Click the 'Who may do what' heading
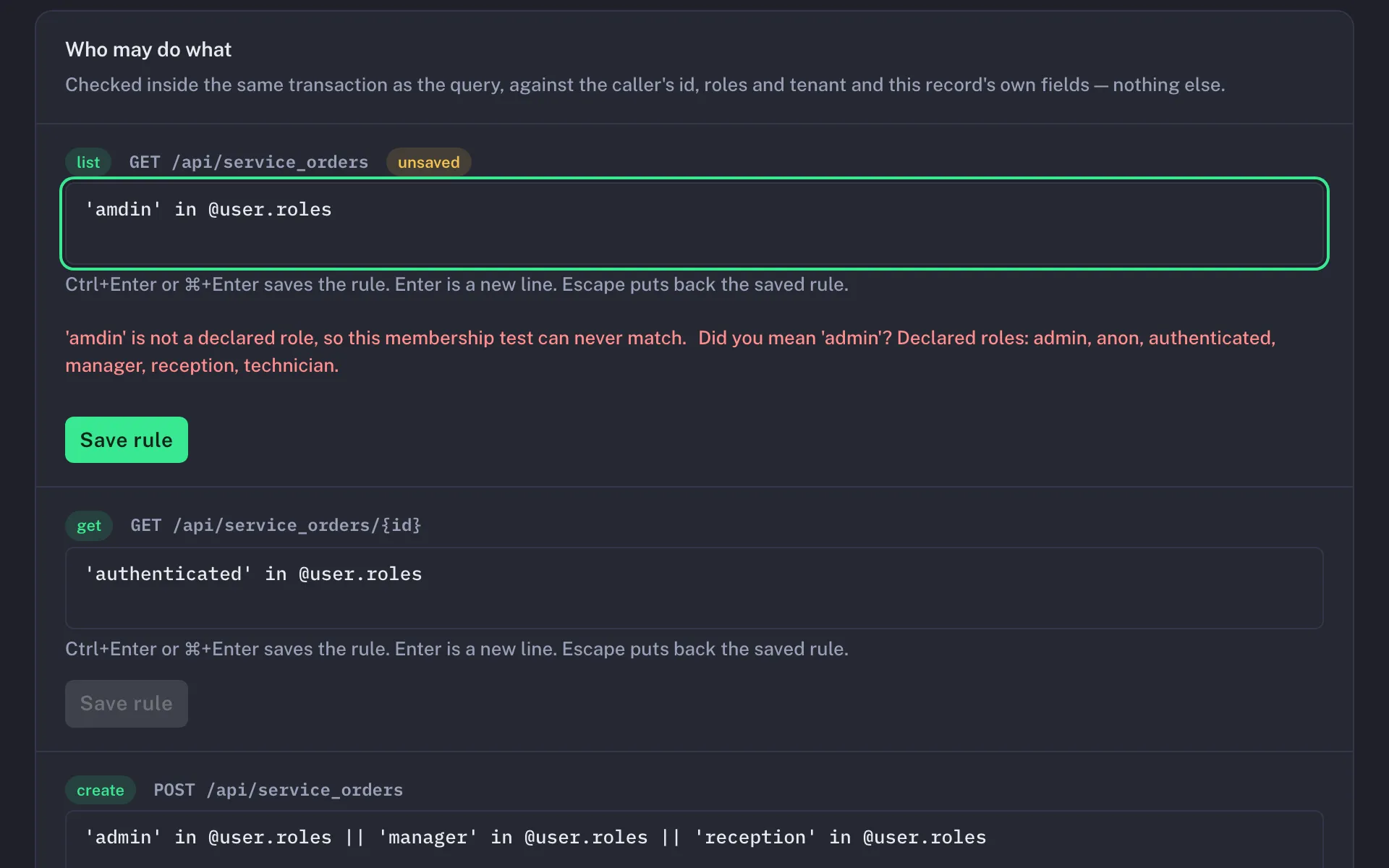The image size is (1389, 868). point(148,49)
